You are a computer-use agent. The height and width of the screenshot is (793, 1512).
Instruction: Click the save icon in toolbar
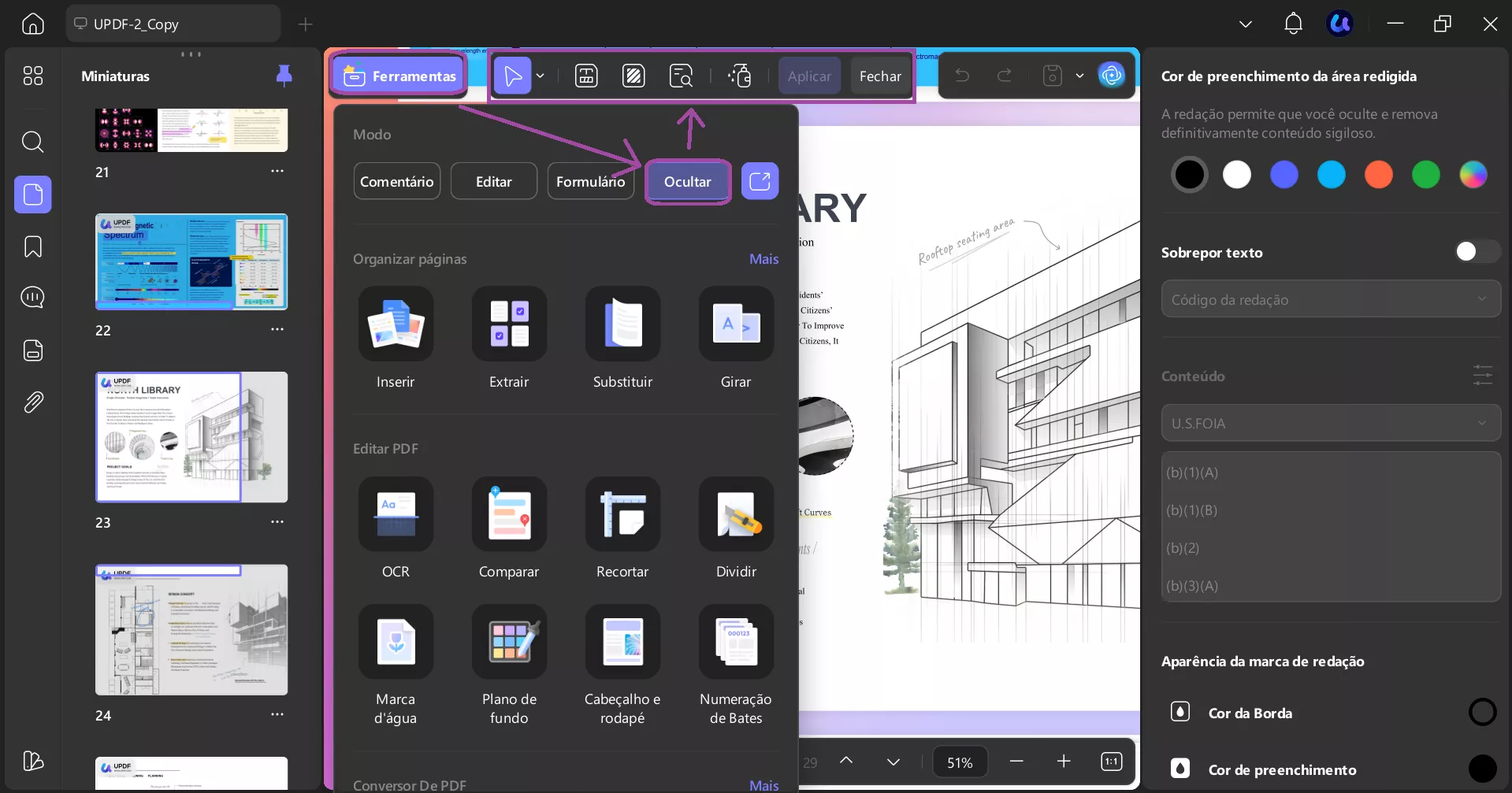point(1053,76)
